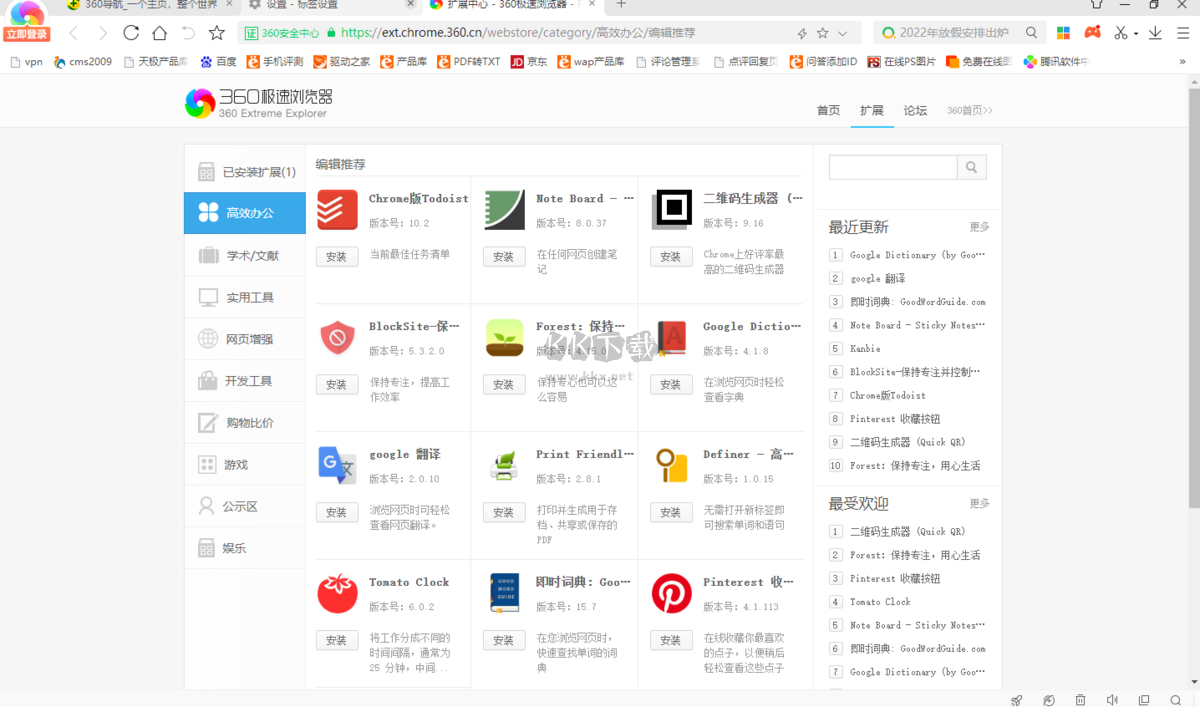The width and height of the screenshot is (1200, 707).
Task: Click 安装 button for Pinterest 收藏按钮
Action: 671,641
